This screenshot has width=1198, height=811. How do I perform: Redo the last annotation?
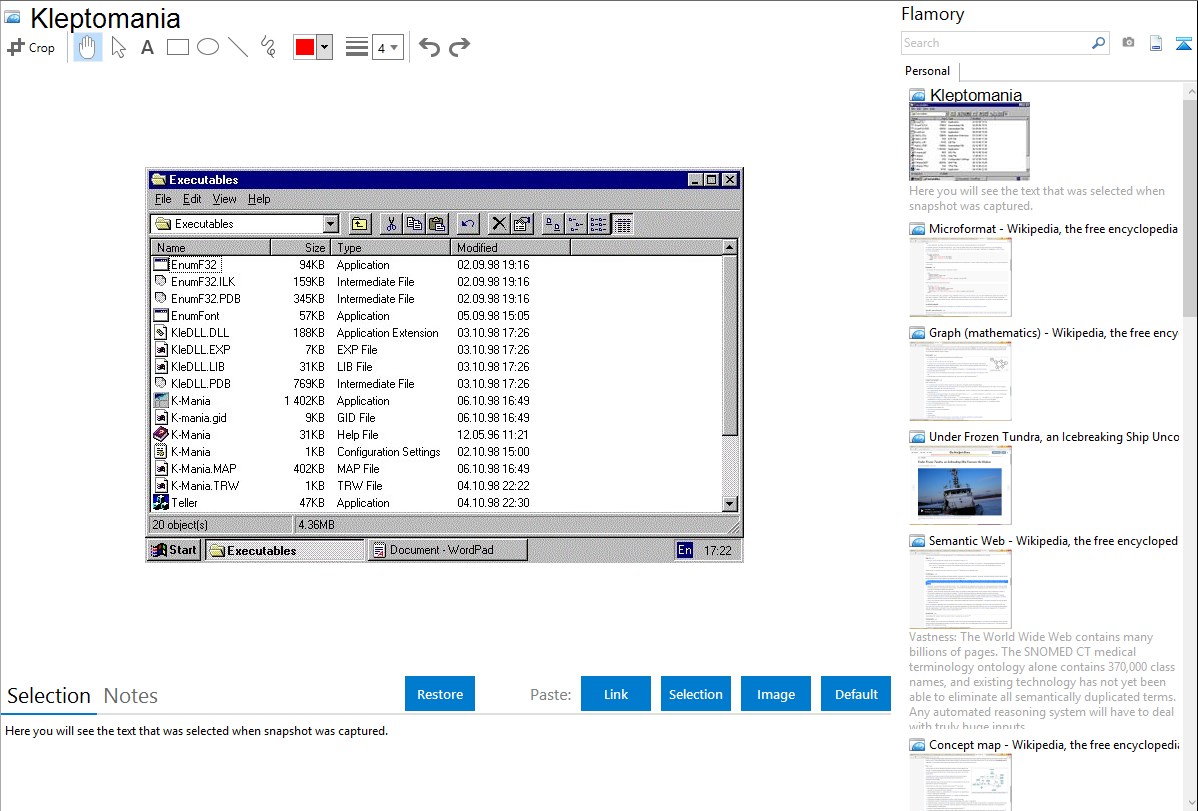pyautogui.click(x=459, y=47)
